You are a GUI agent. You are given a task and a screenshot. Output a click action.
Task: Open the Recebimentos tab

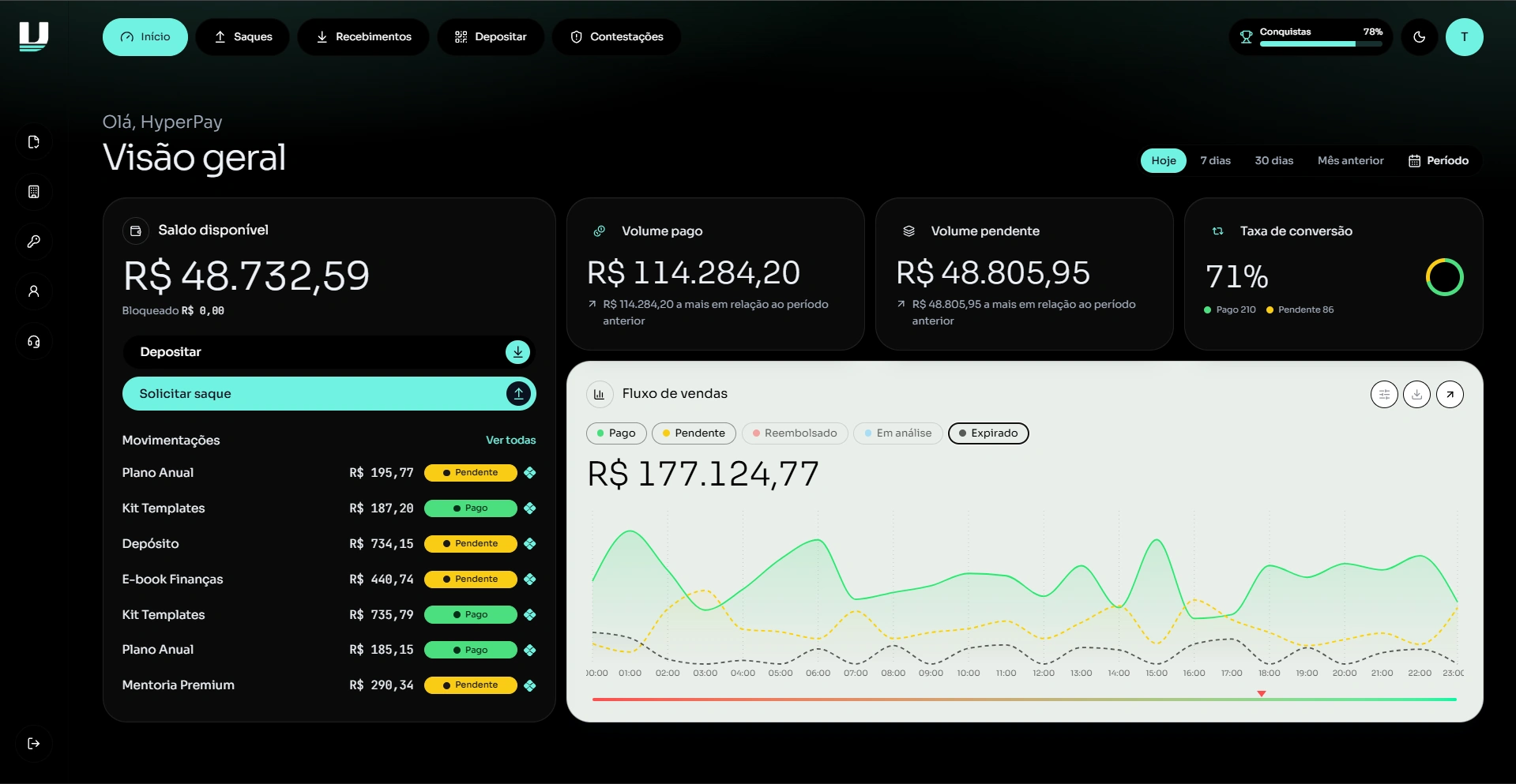coord(363,37)
